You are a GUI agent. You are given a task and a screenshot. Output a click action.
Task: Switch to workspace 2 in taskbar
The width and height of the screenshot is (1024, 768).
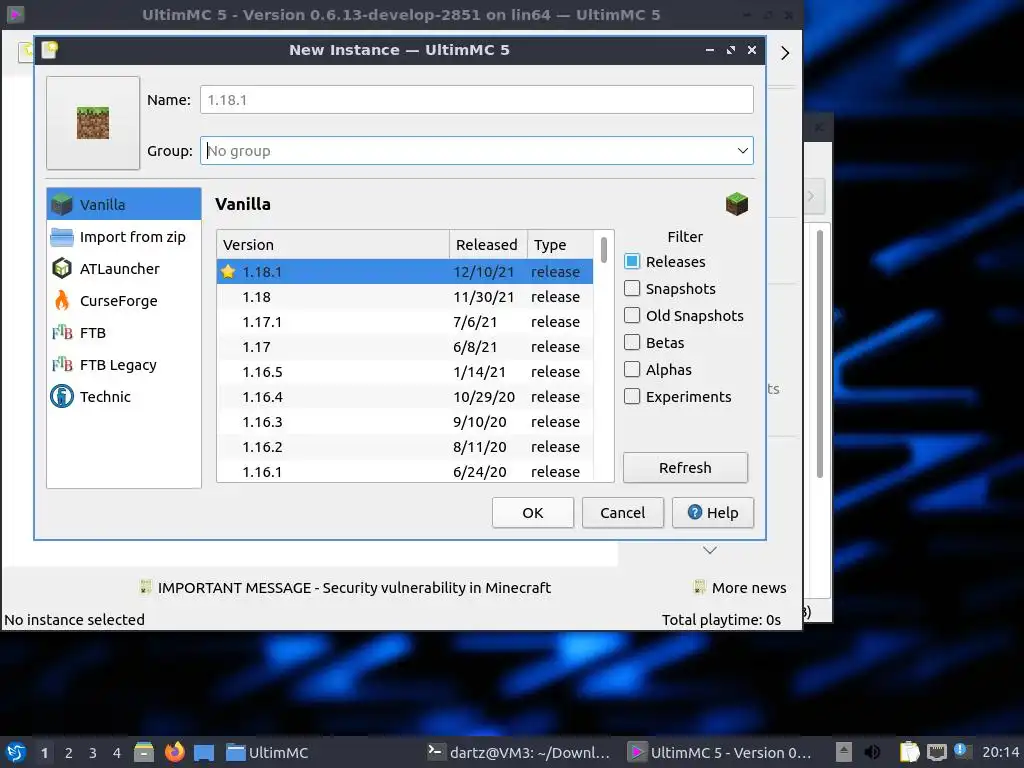69,753
